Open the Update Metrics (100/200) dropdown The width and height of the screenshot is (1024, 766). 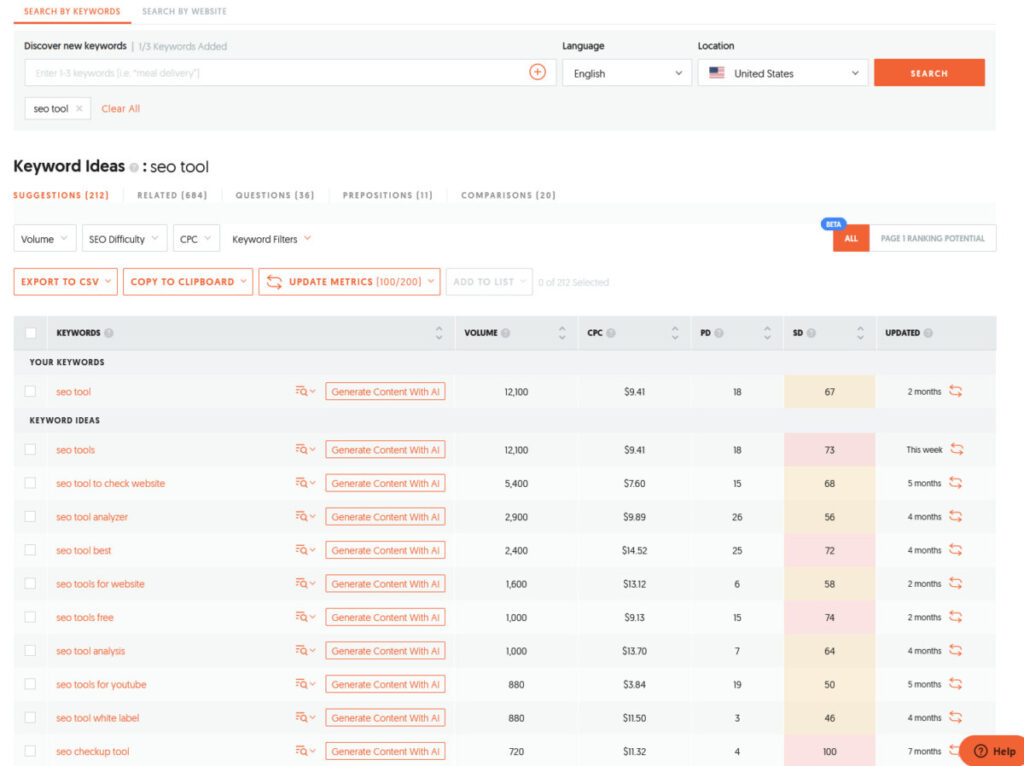[349, 281]
